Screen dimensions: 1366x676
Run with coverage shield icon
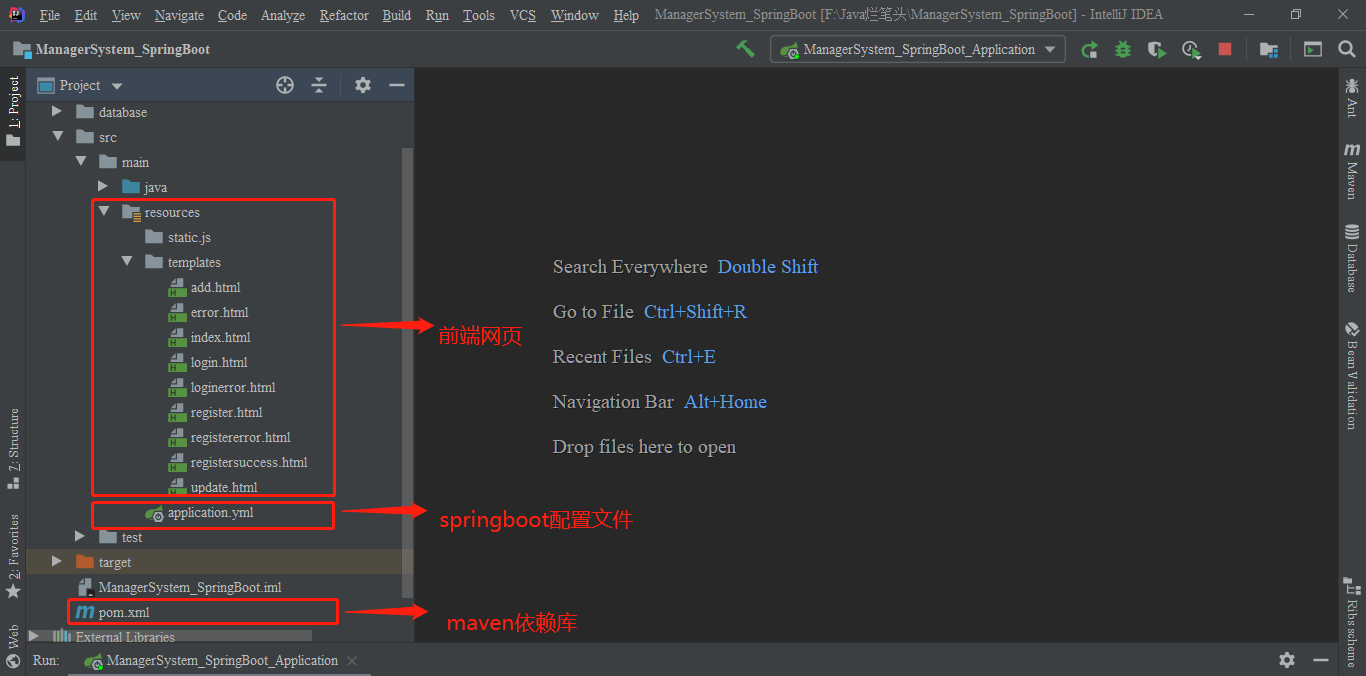point(1156,49)
